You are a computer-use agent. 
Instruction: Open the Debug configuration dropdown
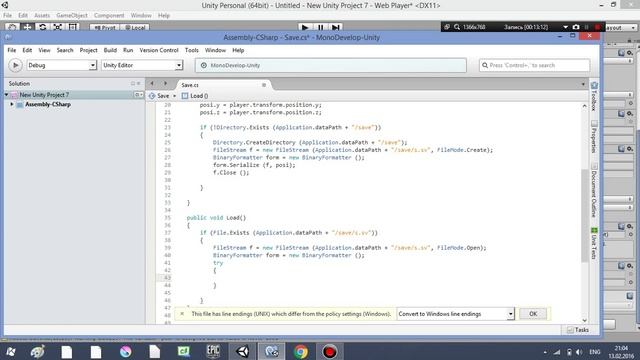pyautogui.click(x=62, y=65)
